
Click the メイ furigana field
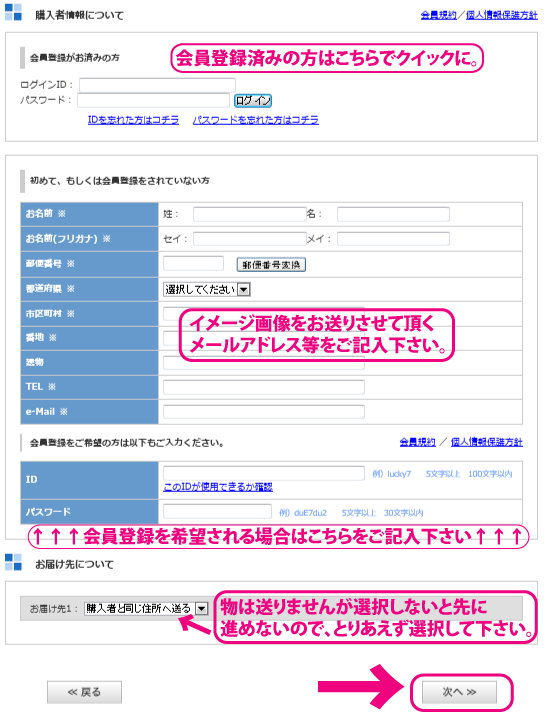tap(393, 239)
